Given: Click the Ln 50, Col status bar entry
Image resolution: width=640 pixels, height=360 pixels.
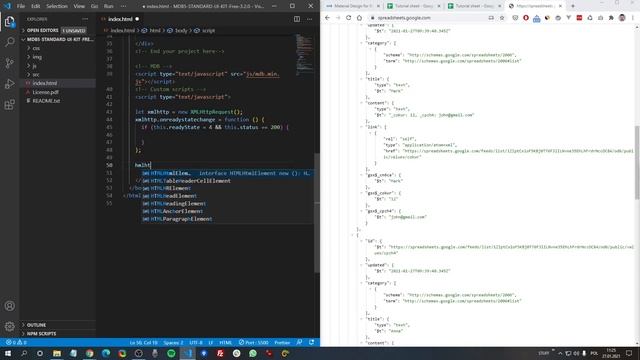Looking at the screenshot, I should (143, 342).
